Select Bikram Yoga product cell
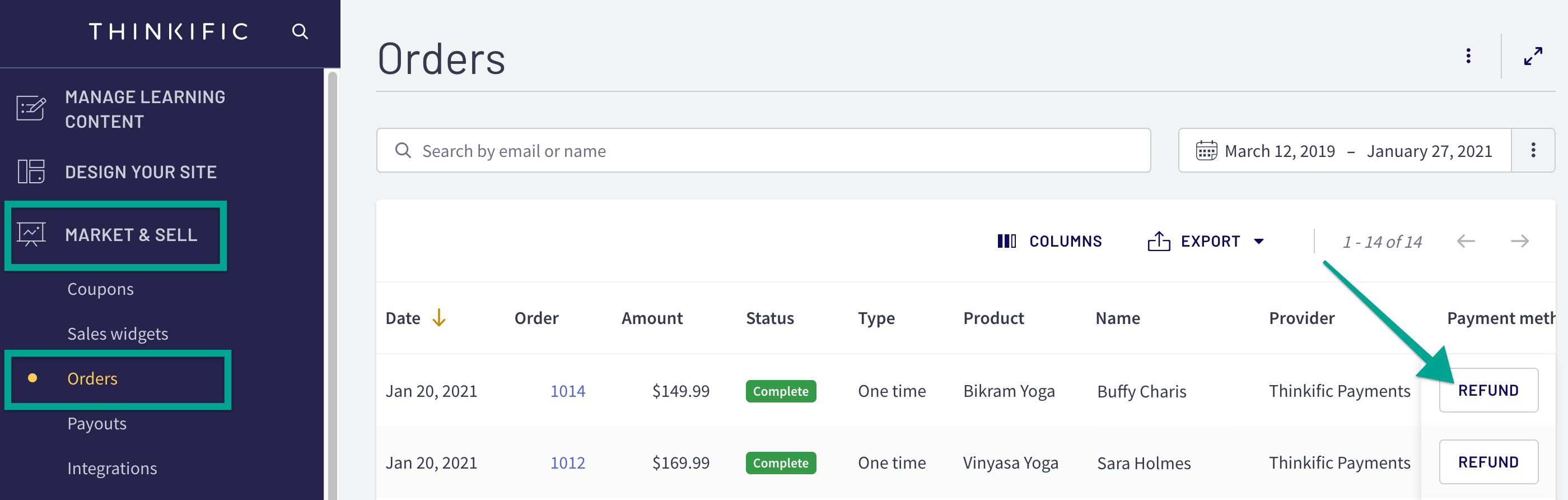Viewport: 1568px width, 500px height. (1009, 391)
